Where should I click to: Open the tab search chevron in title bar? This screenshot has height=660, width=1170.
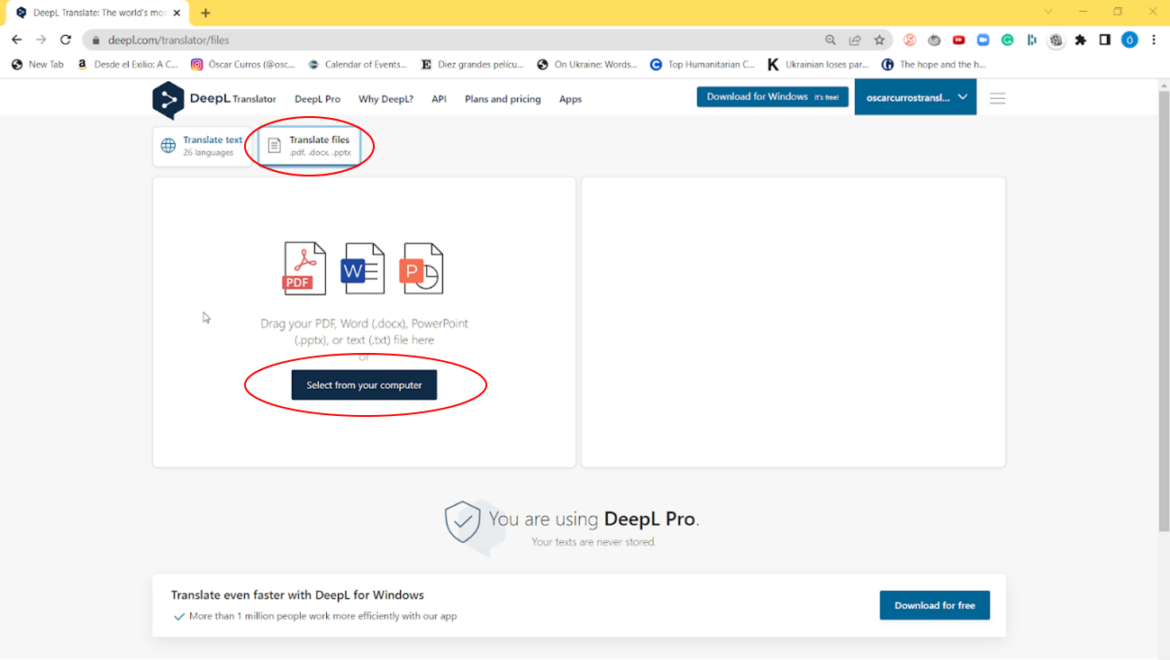1048,12
